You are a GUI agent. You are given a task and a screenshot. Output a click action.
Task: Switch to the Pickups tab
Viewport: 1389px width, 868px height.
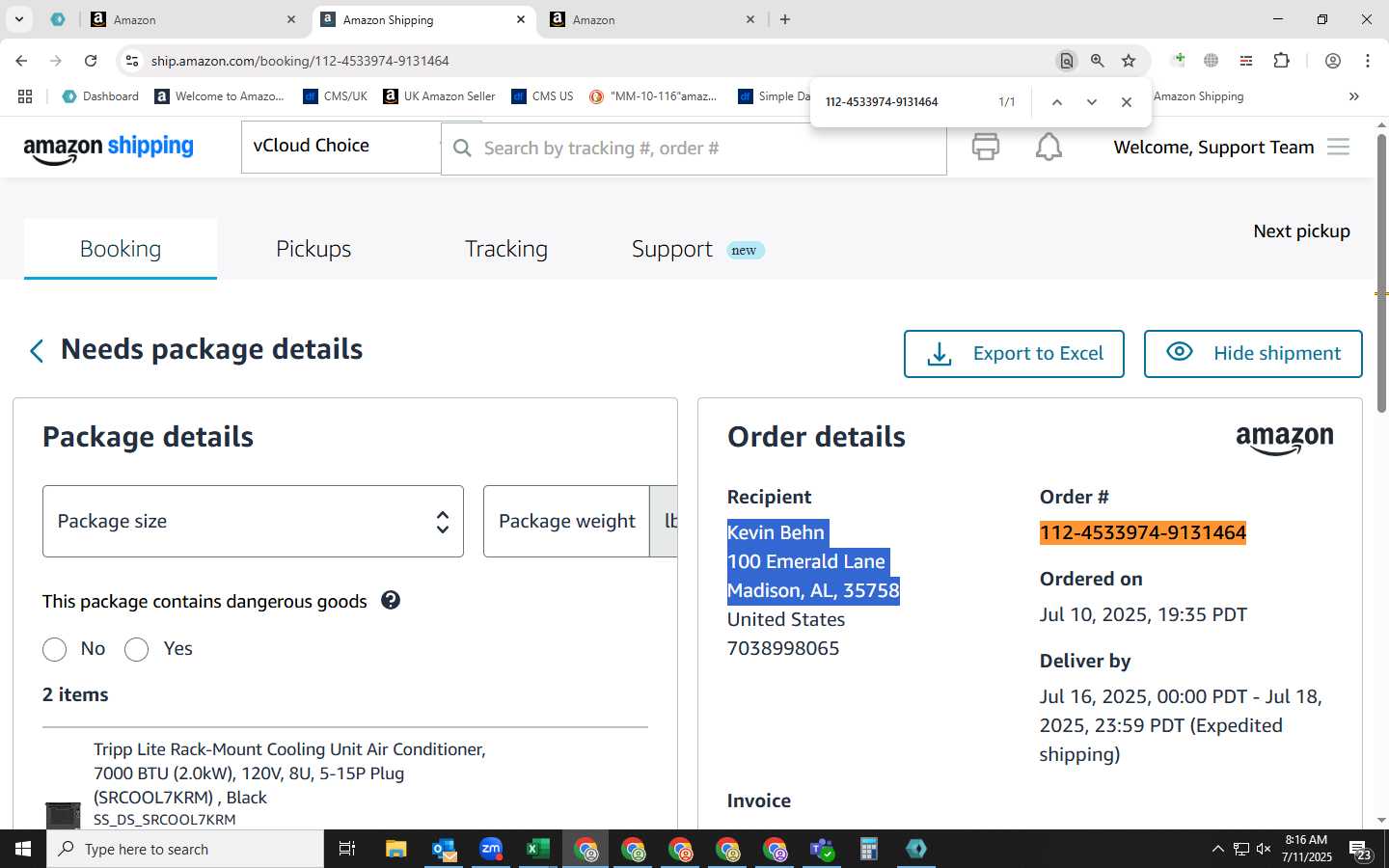coord(313,249)
